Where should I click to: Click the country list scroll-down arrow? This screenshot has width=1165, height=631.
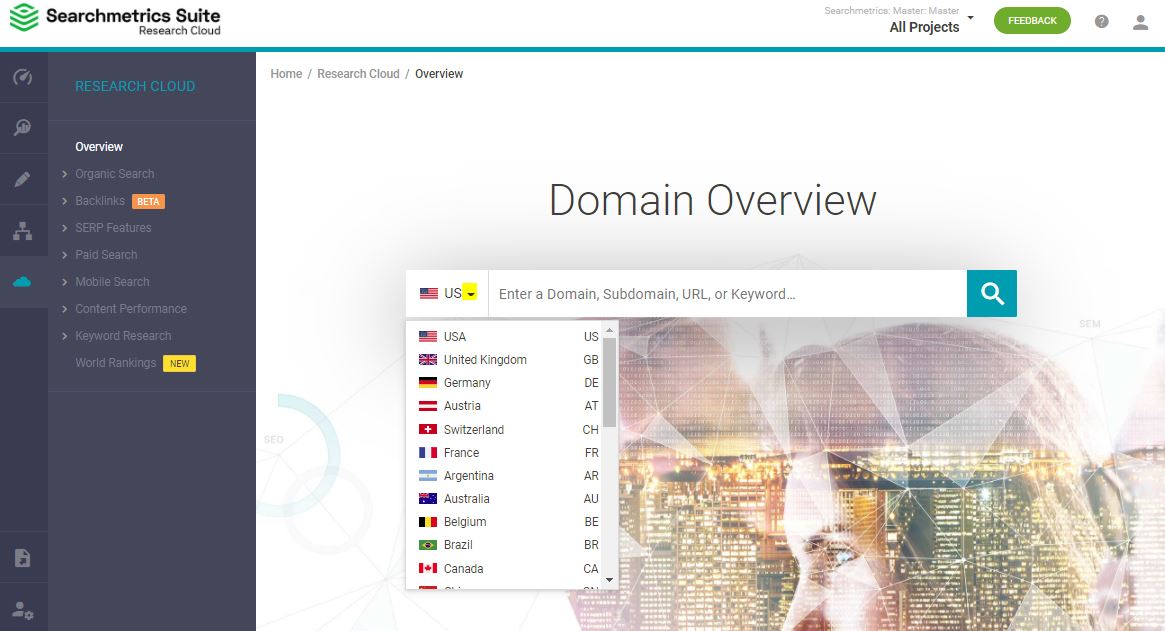(x=609, y=580)
